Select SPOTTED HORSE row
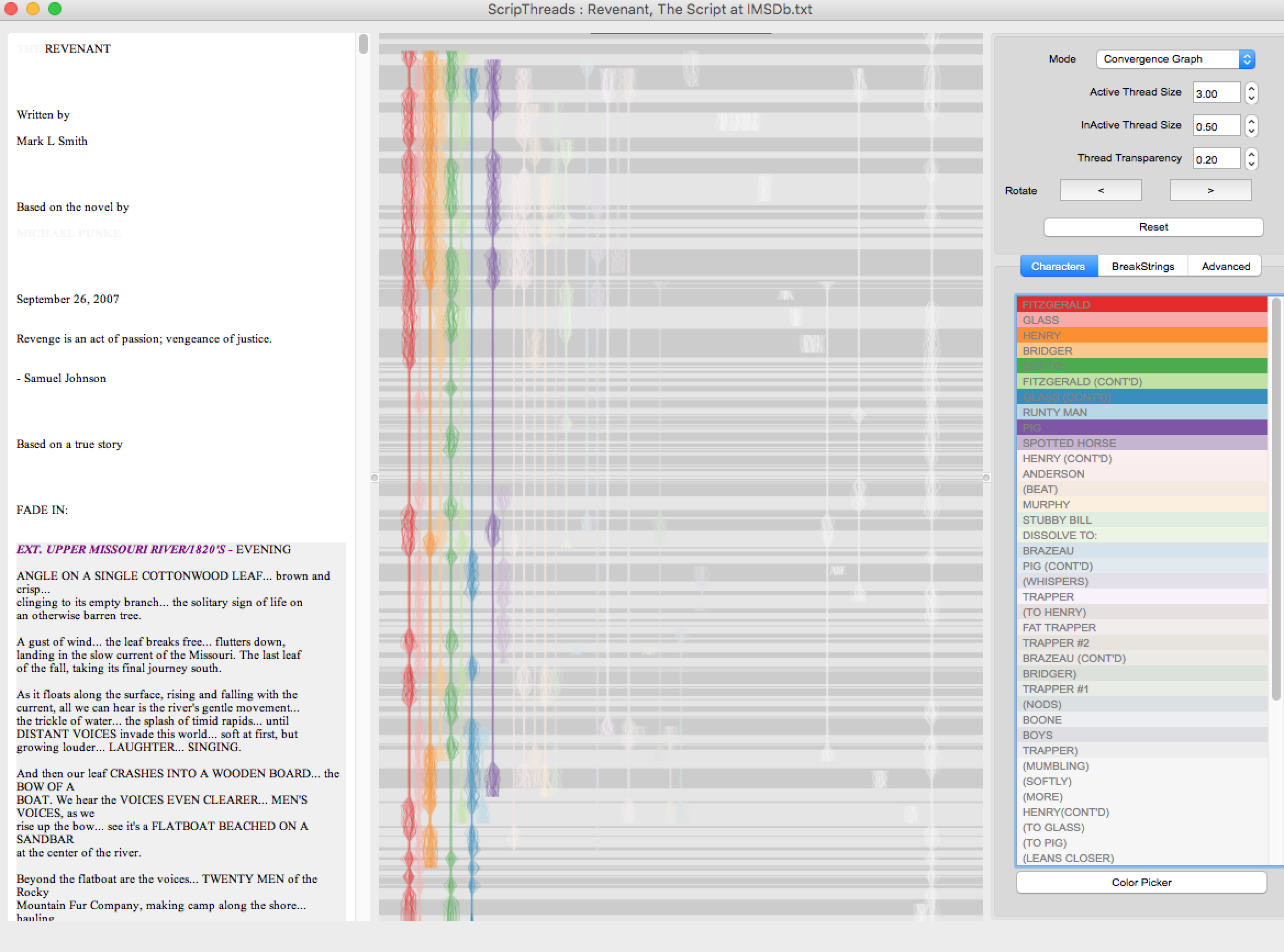Viewport: 1284px width, 952px height. point(1142,443)
